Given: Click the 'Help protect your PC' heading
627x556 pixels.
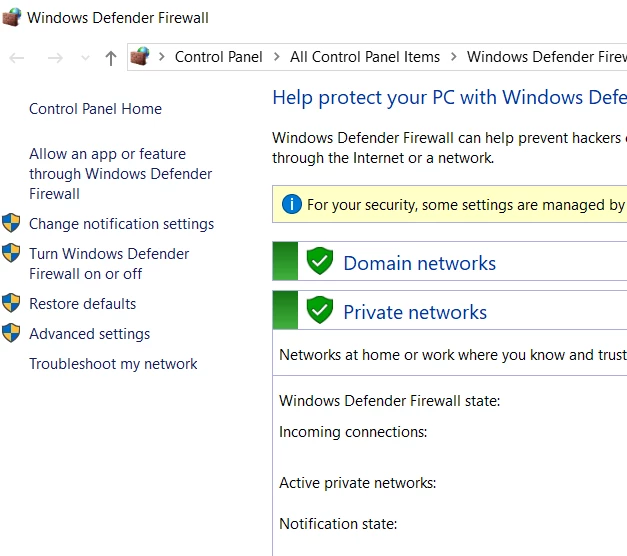Looking at the screenshot, I should click(449, 97).
